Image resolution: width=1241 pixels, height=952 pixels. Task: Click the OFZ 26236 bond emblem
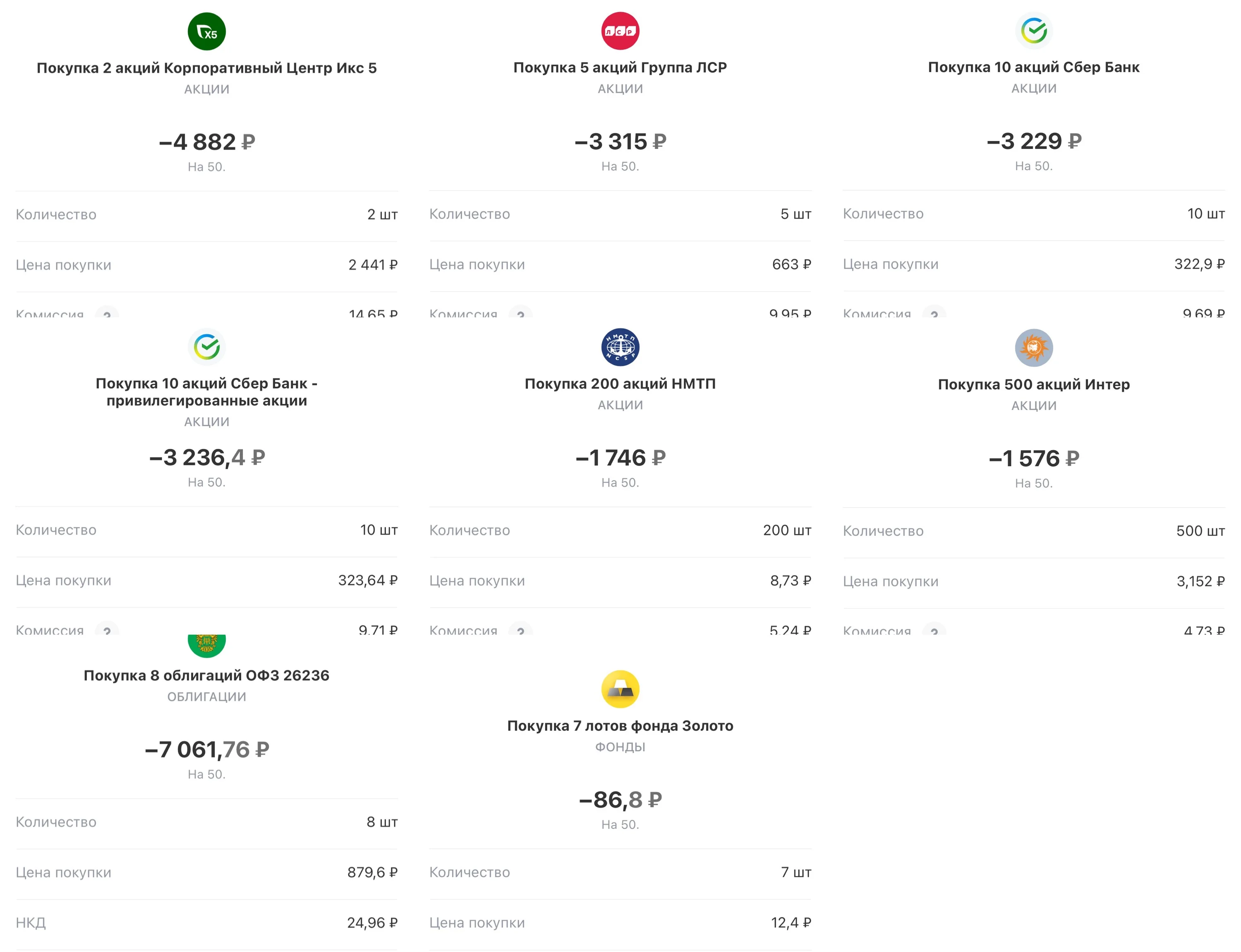tap(207, 645)
